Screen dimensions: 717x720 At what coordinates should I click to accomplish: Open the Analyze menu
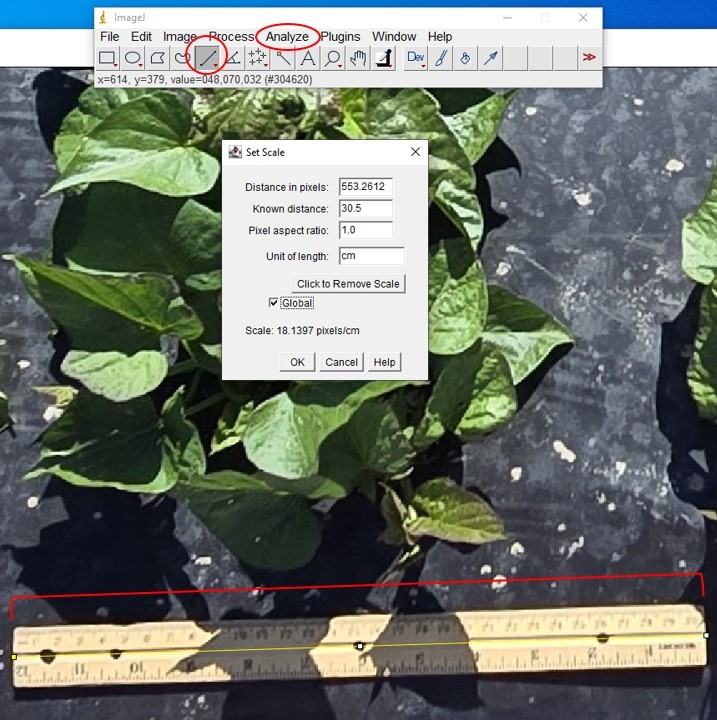click(287, 36)
